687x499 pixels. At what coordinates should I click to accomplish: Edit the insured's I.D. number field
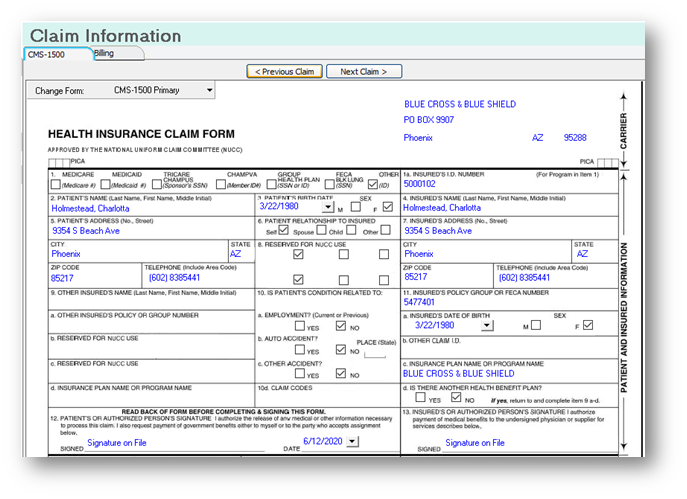click(x=510, y=184)
